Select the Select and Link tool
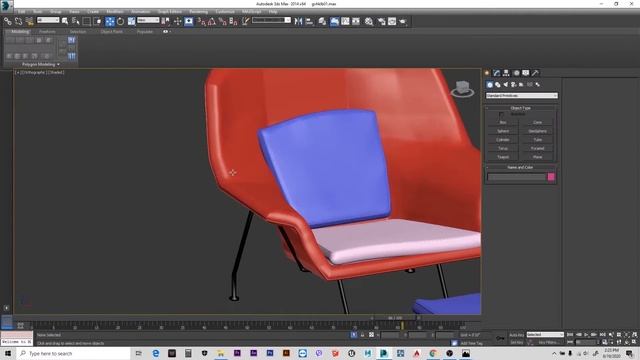Image resolution: width=640 pixels, height=360 pixels. tap(8, 21)
